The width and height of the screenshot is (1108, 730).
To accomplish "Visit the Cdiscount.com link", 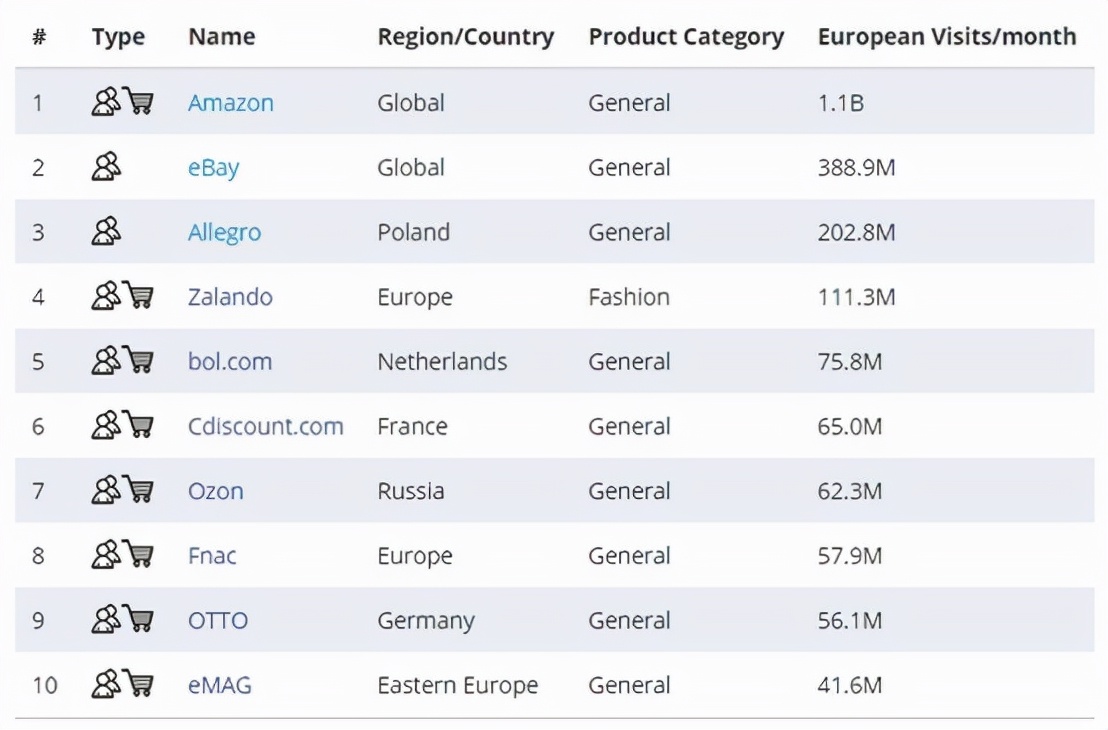I will (266, 427).
